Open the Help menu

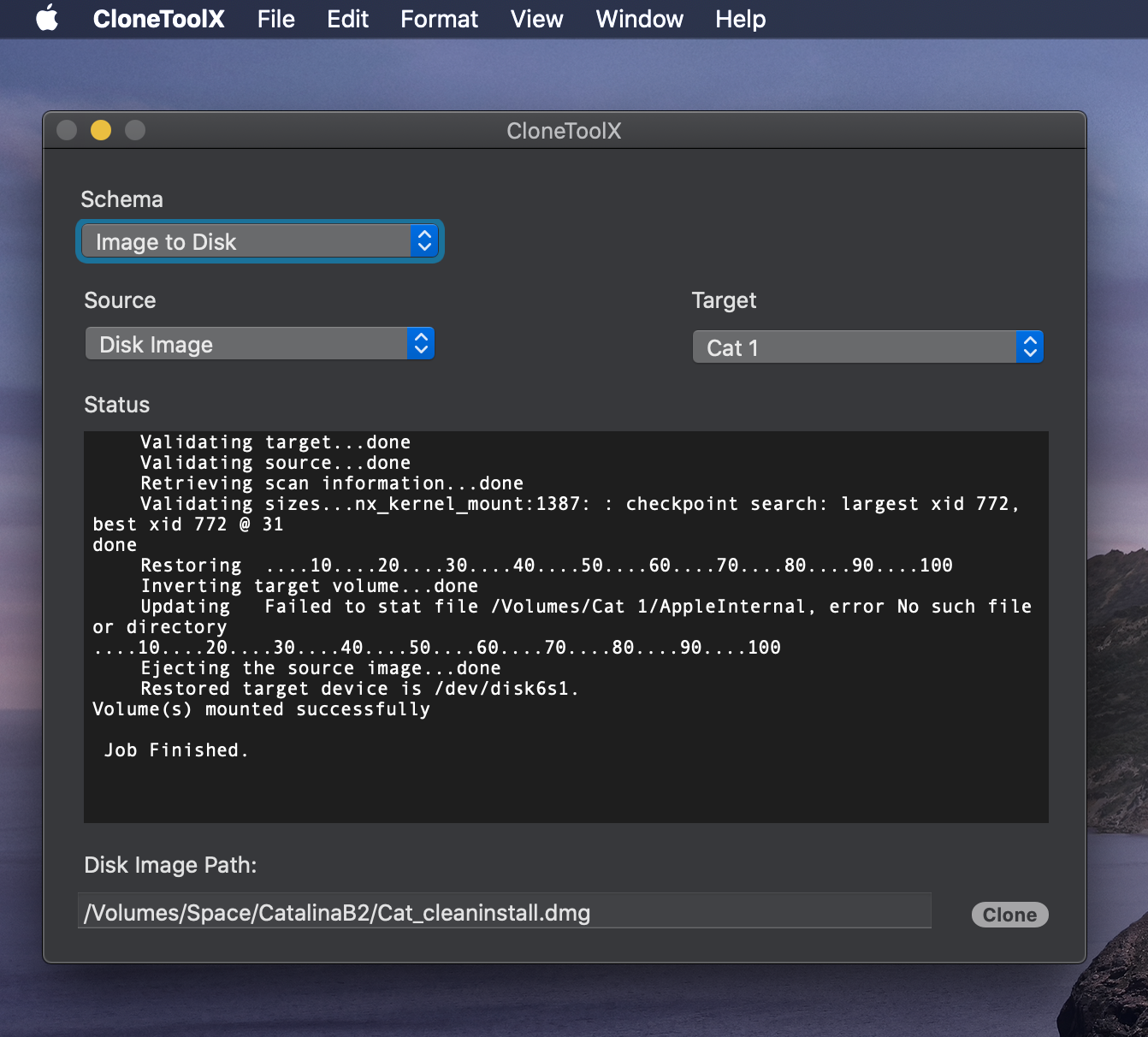(x=741, y=19)
